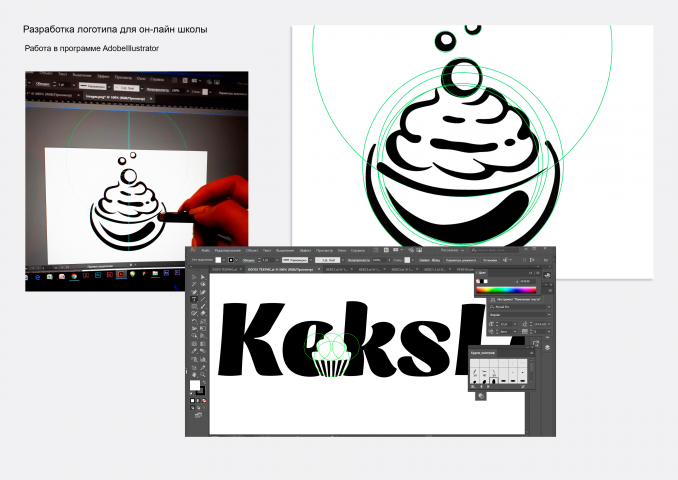Image resolution: width=678 pixels, height=480 pixels.
Task: Open control bar fill color dropdown
Action: click(x=224, y=260)
